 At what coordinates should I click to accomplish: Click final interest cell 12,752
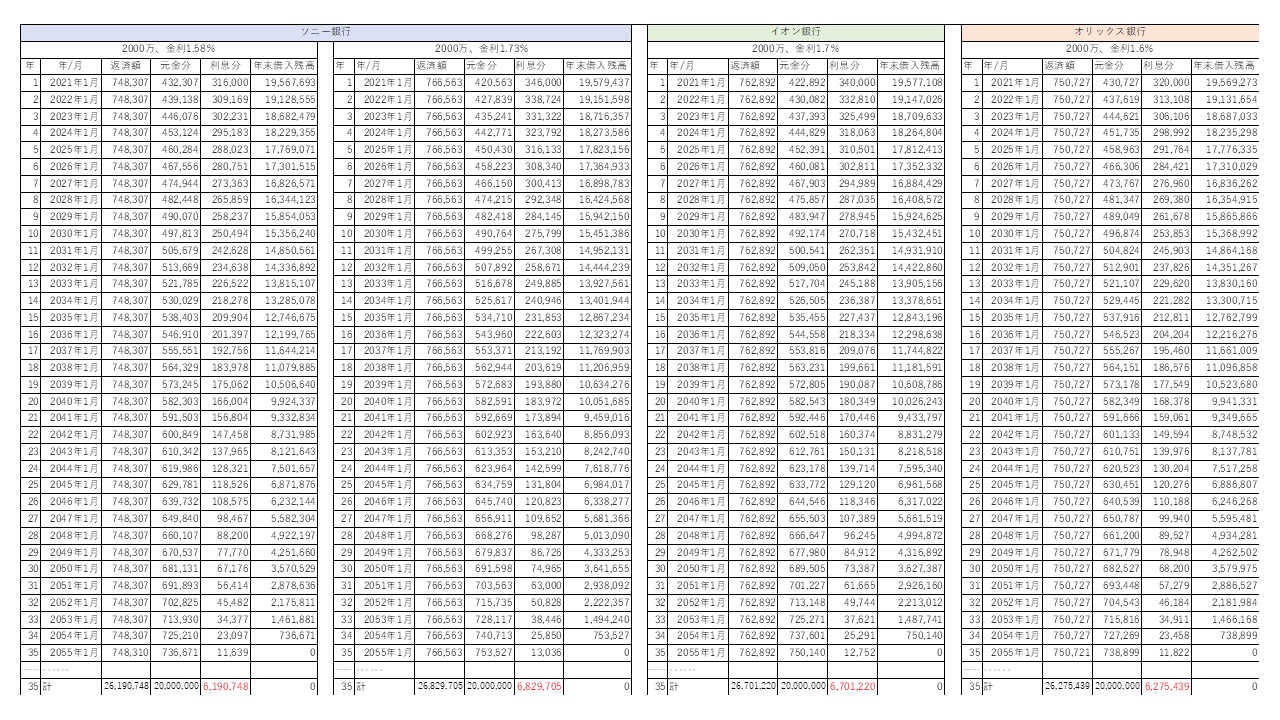[x=853, y=653]
